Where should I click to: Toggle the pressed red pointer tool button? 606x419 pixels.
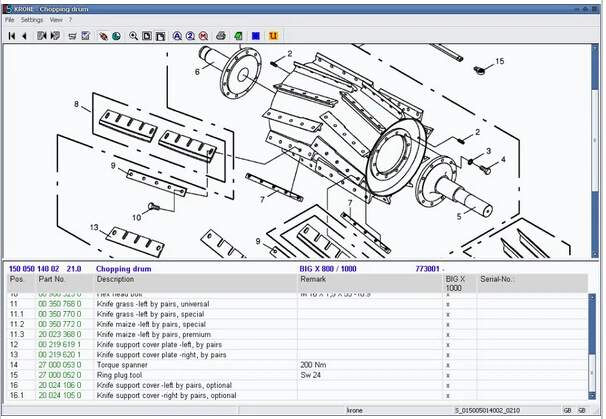[x=103, y=36]
